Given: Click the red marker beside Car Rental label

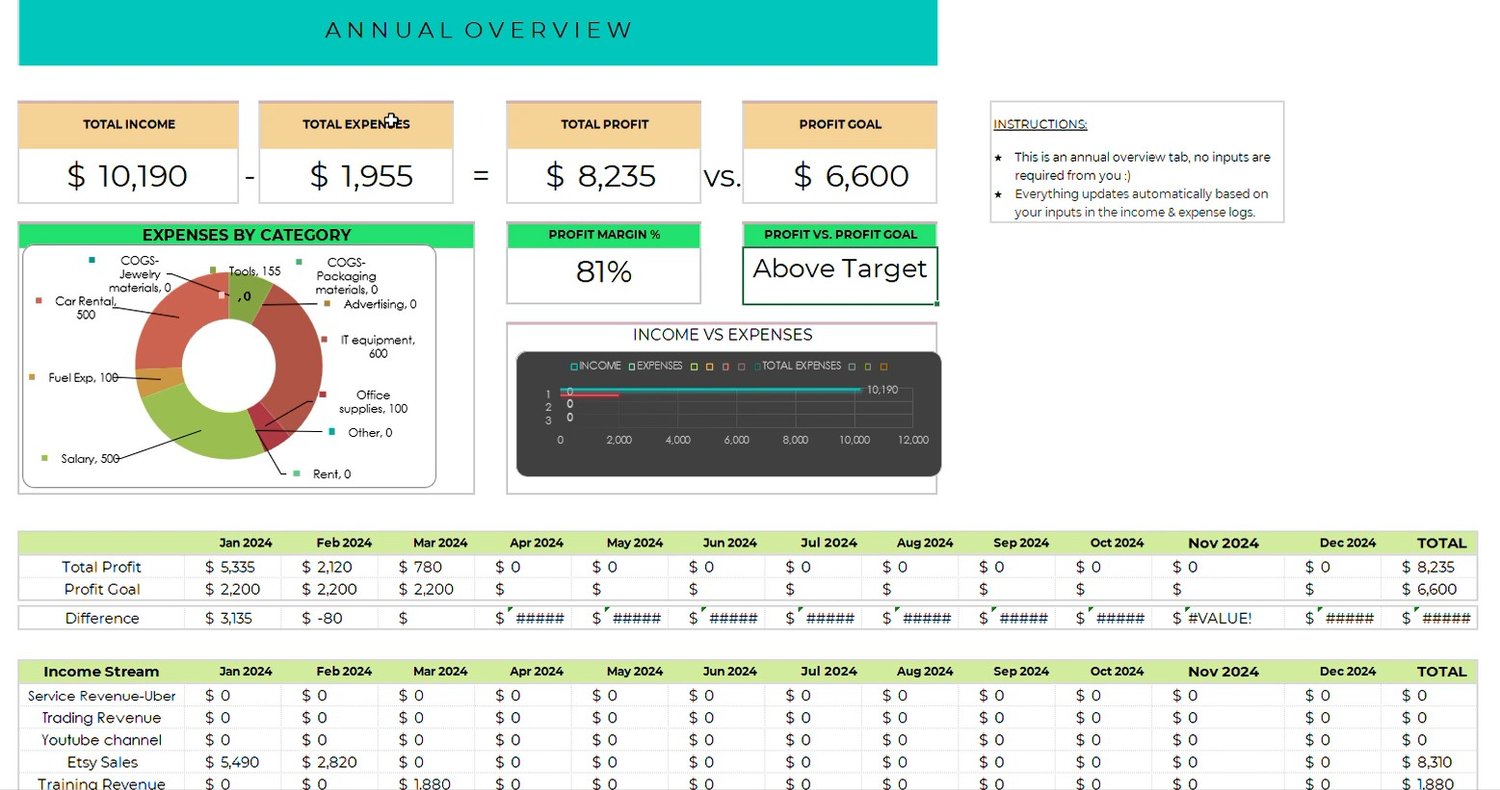Looking at the screenshot, I should tap(38, 300).
